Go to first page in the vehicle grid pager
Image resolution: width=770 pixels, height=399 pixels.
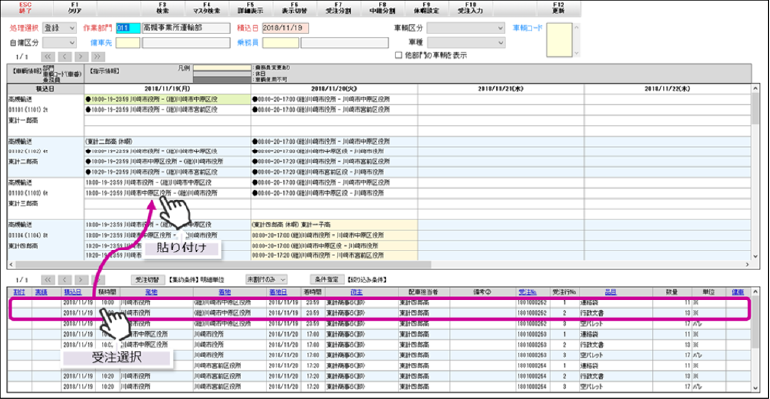click(48, 57)
